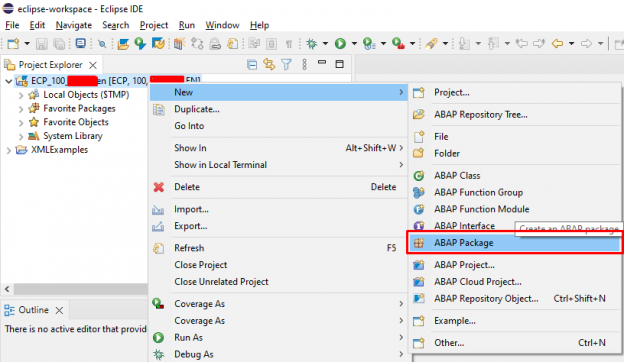Select ABAP Repository Tree... entry

[x=514, y=115]
